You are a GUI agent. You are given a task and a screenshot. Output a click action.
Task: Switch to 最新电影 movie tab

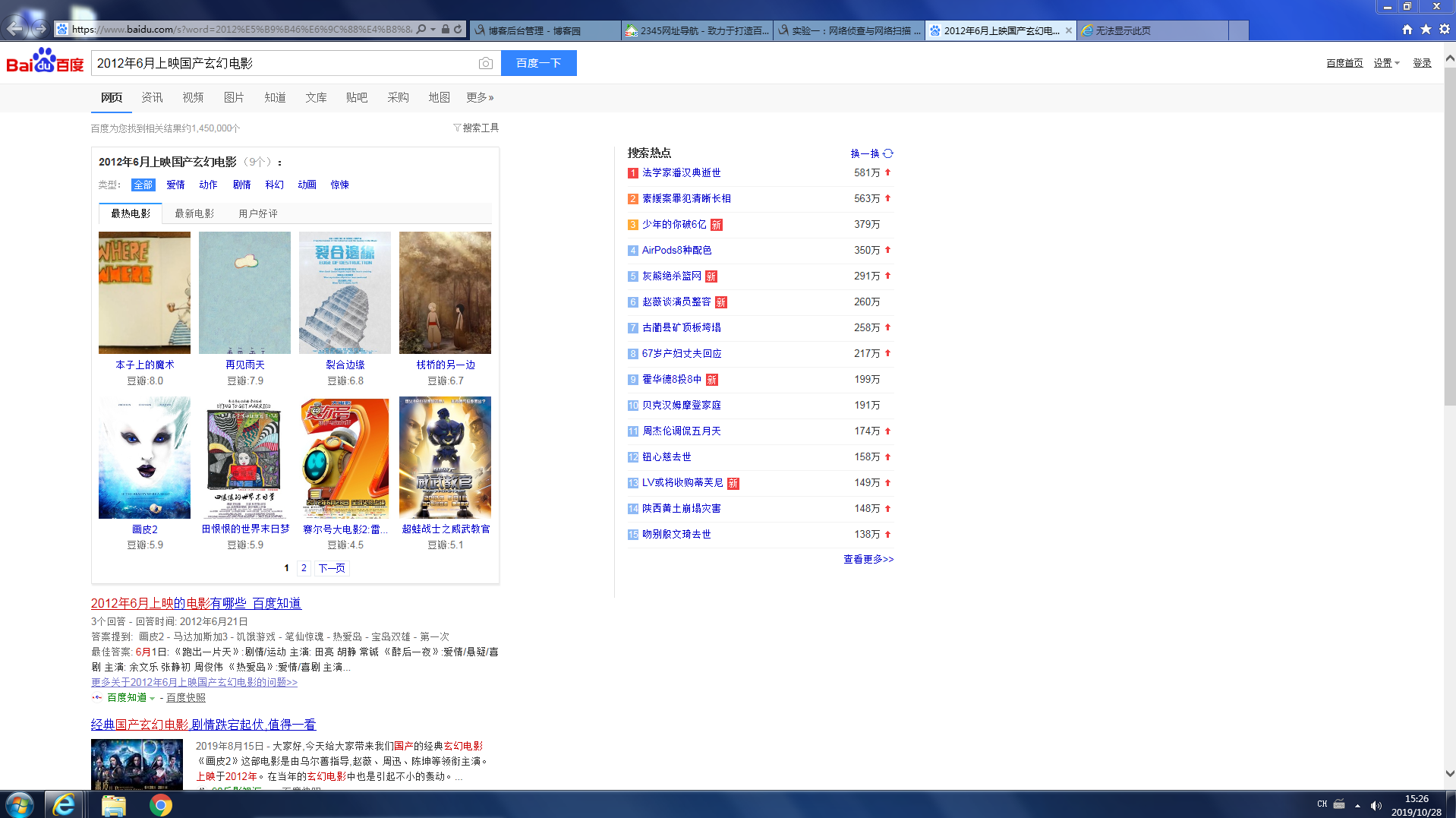tap(194, 213)
